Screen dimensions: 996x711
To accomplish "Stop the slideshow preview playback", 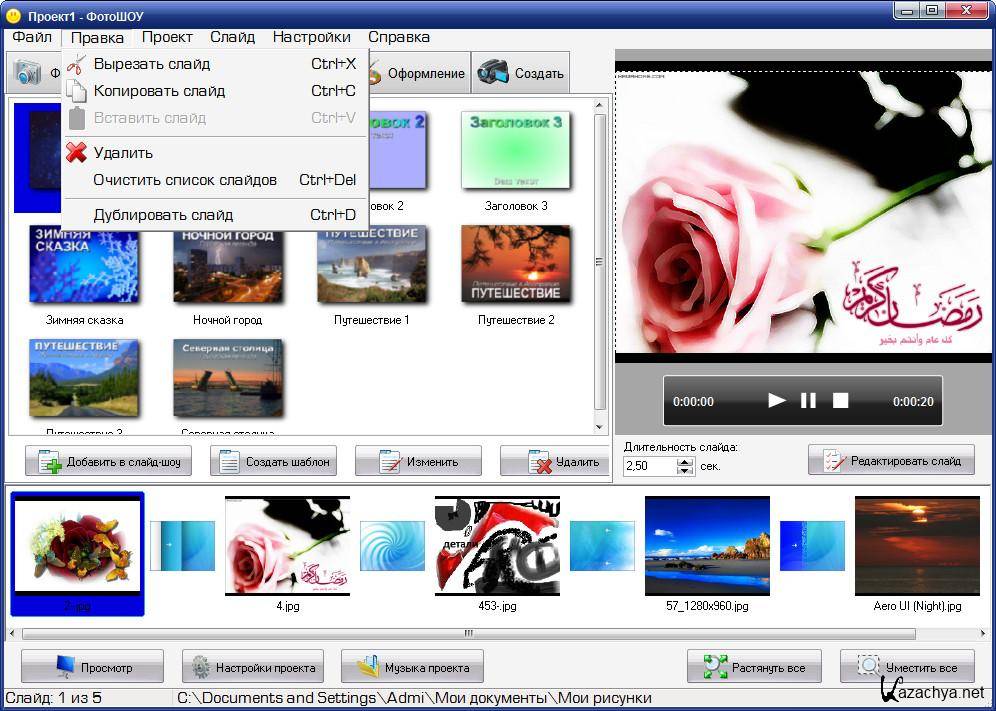I will coord(840,401).
